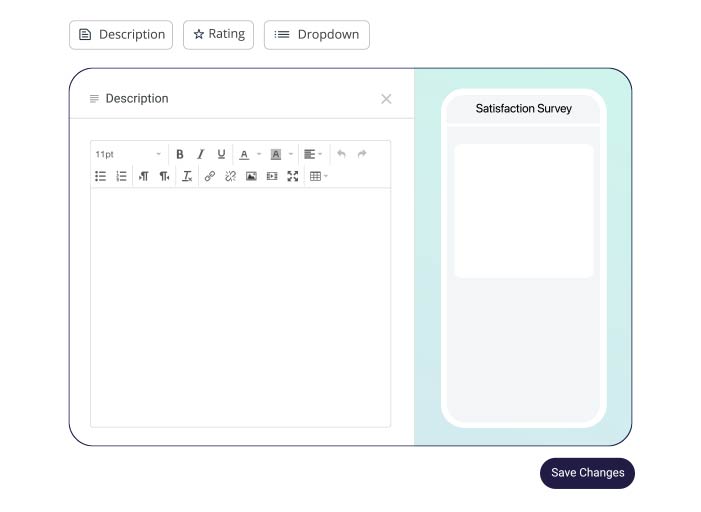Set left-to-right text direction
Image resolution: width=701 pixels, height=512 pixels.
coord(144,176)
